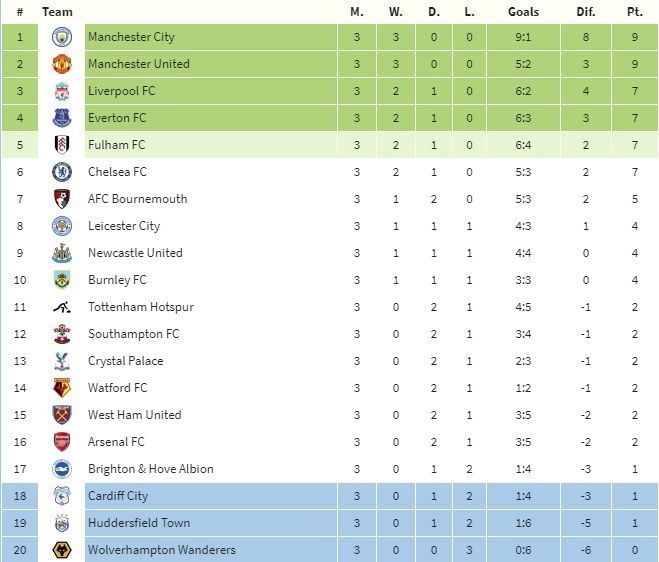Open the Everton FC team link
659x562 pixels.
[x=116, y=118]
